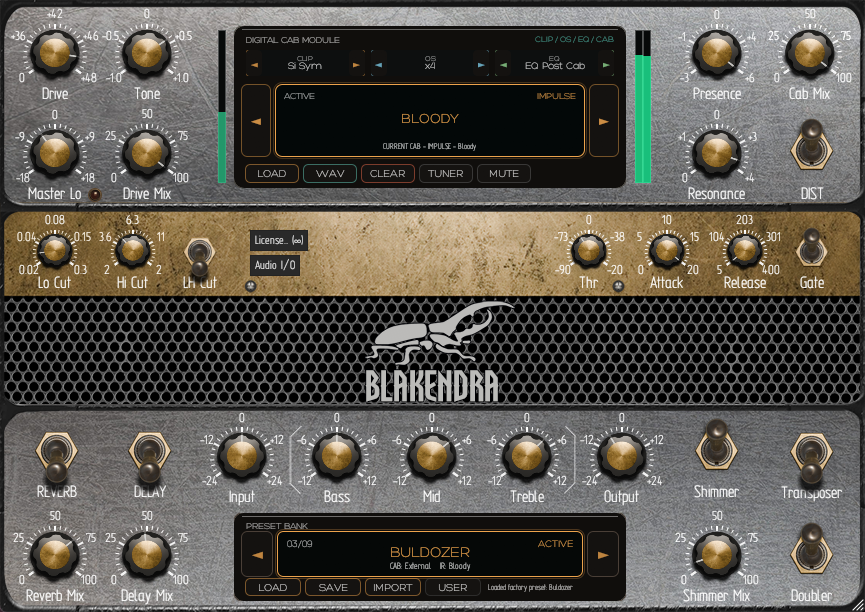
Task: Click the small LED beside Master Lo
Action: tap(95, 194)
